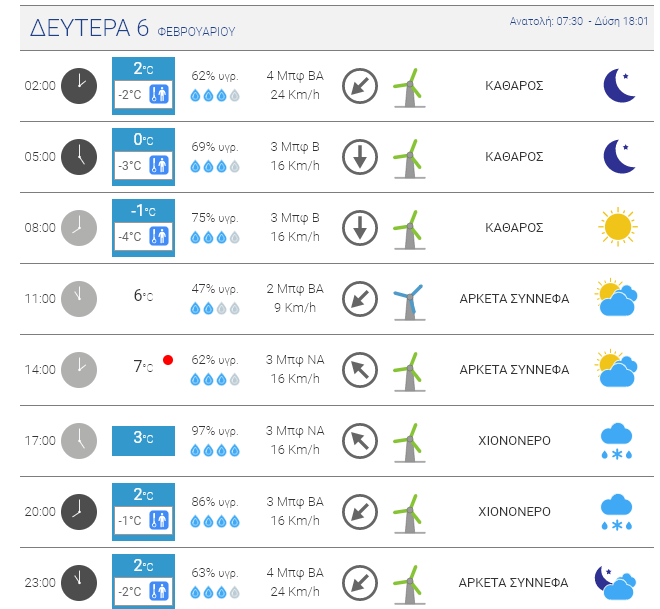Click the 0°C temperature box at 05:00
This screenshot has width=660, height=609.
pyautogui.click(x=143, y=157)
